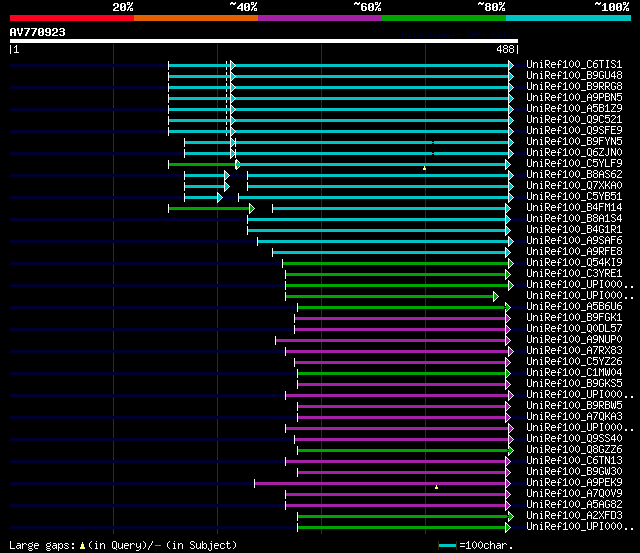Select the UniRef100_A9RFE8 label
This screenshot has width=640, height=553.
[574, 252]
